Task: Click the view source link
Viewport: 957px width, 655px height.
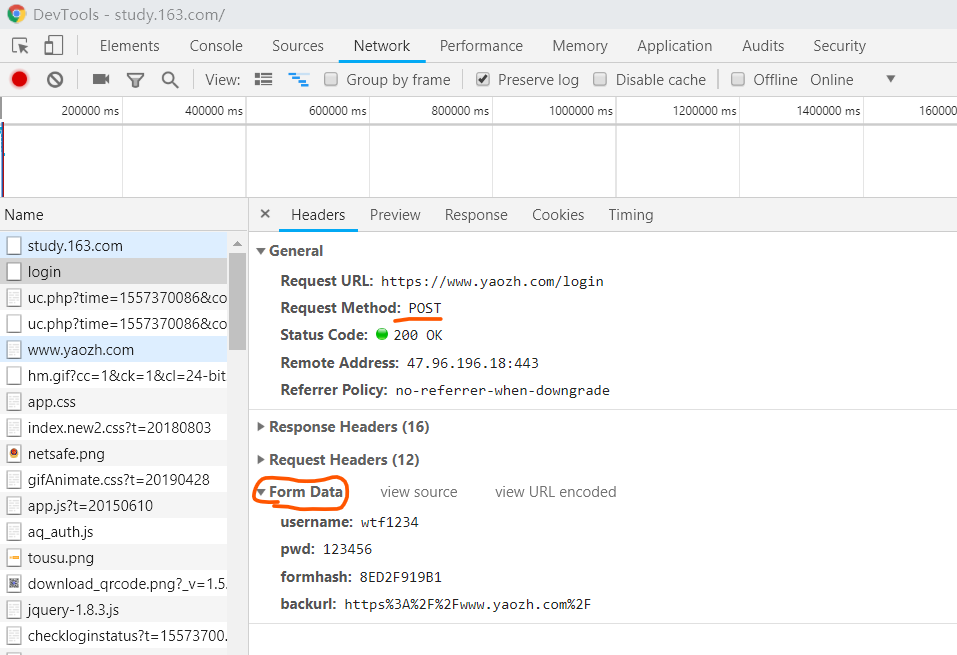Action: click(x=419, y=492)
